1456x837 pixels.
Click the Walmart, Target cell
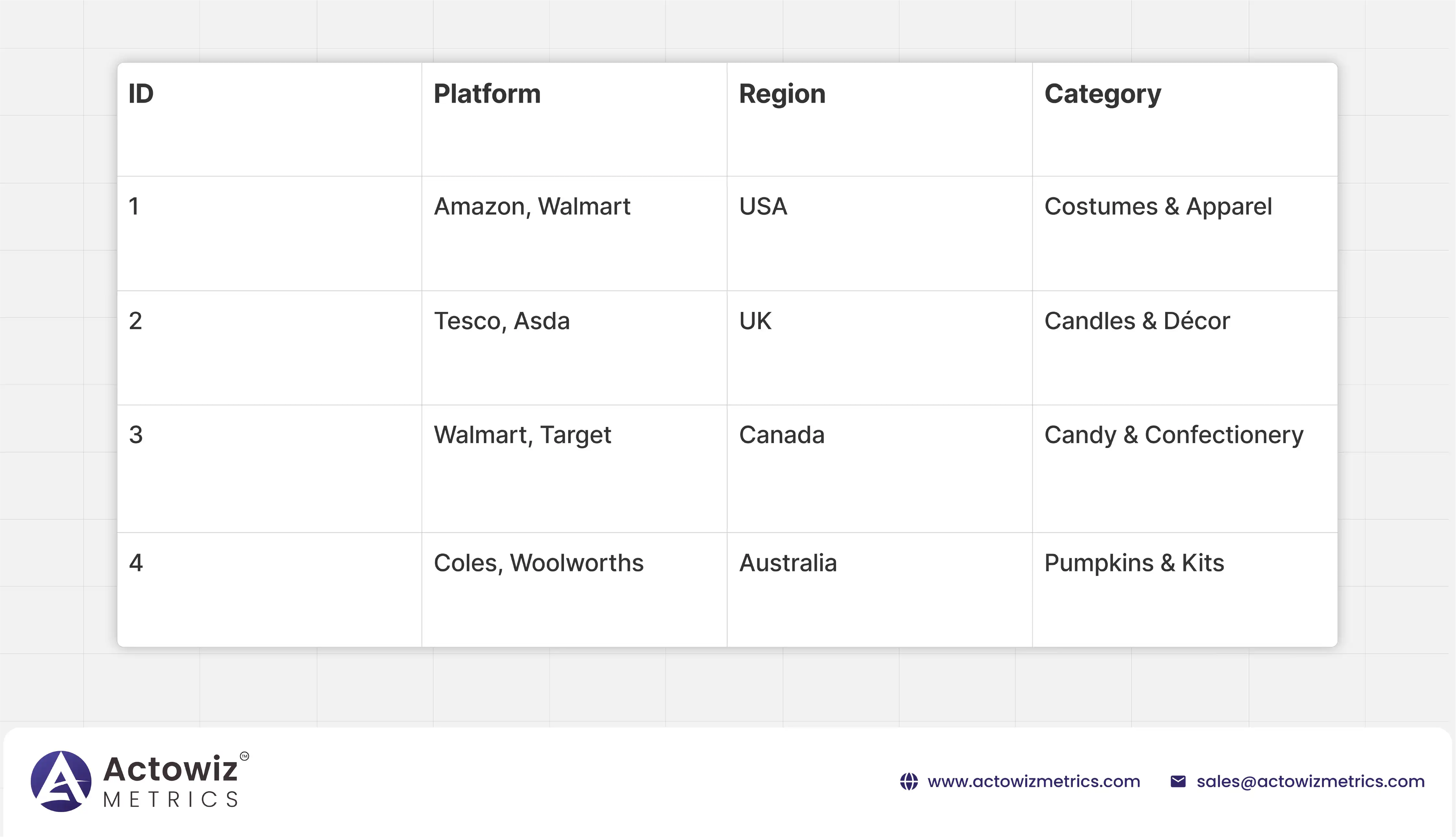pos(522,435)
